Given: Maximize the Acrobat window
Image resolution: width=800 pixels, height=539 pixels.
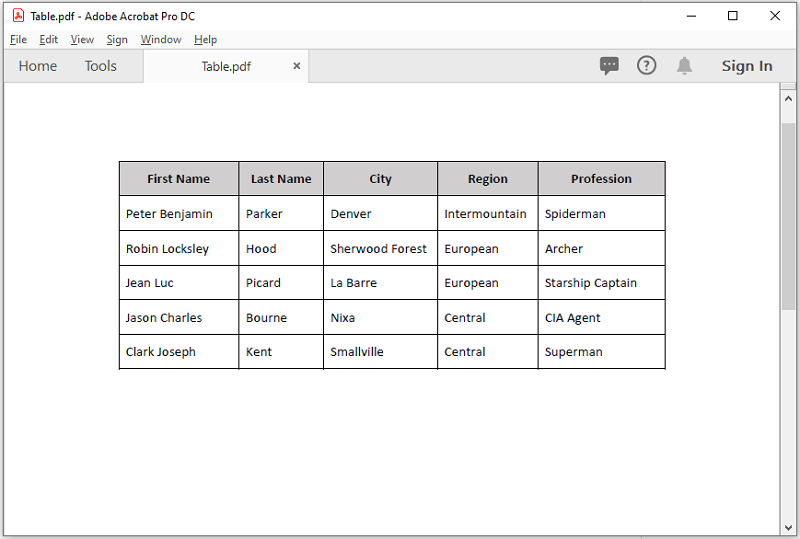Looking at the screenshot, I should click(733, 16).
